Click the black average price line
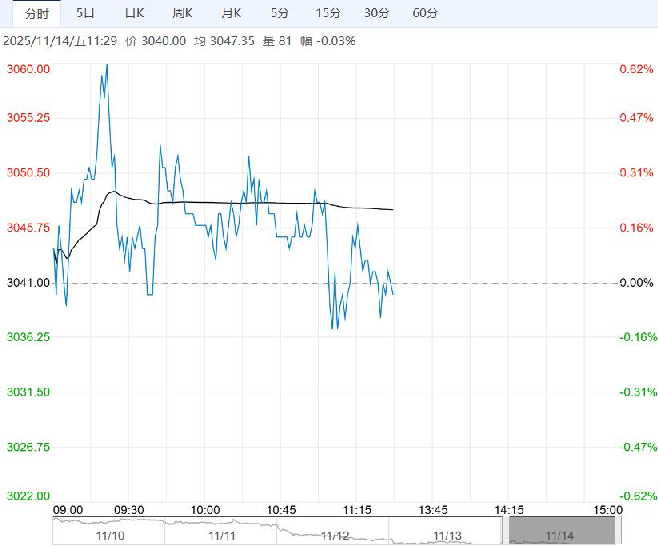The image size is (658, 547). (x=250, y=203)
